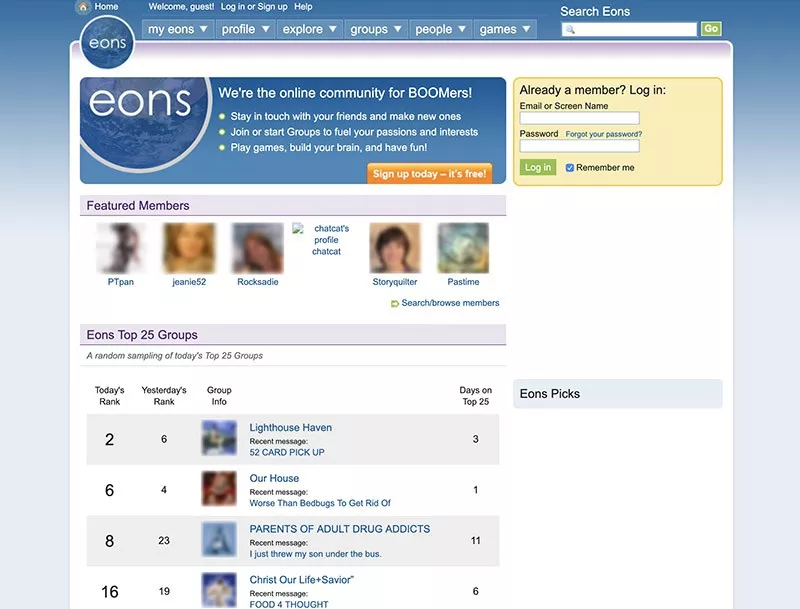
Task: Click the Our House group icon
Action: 219,489
